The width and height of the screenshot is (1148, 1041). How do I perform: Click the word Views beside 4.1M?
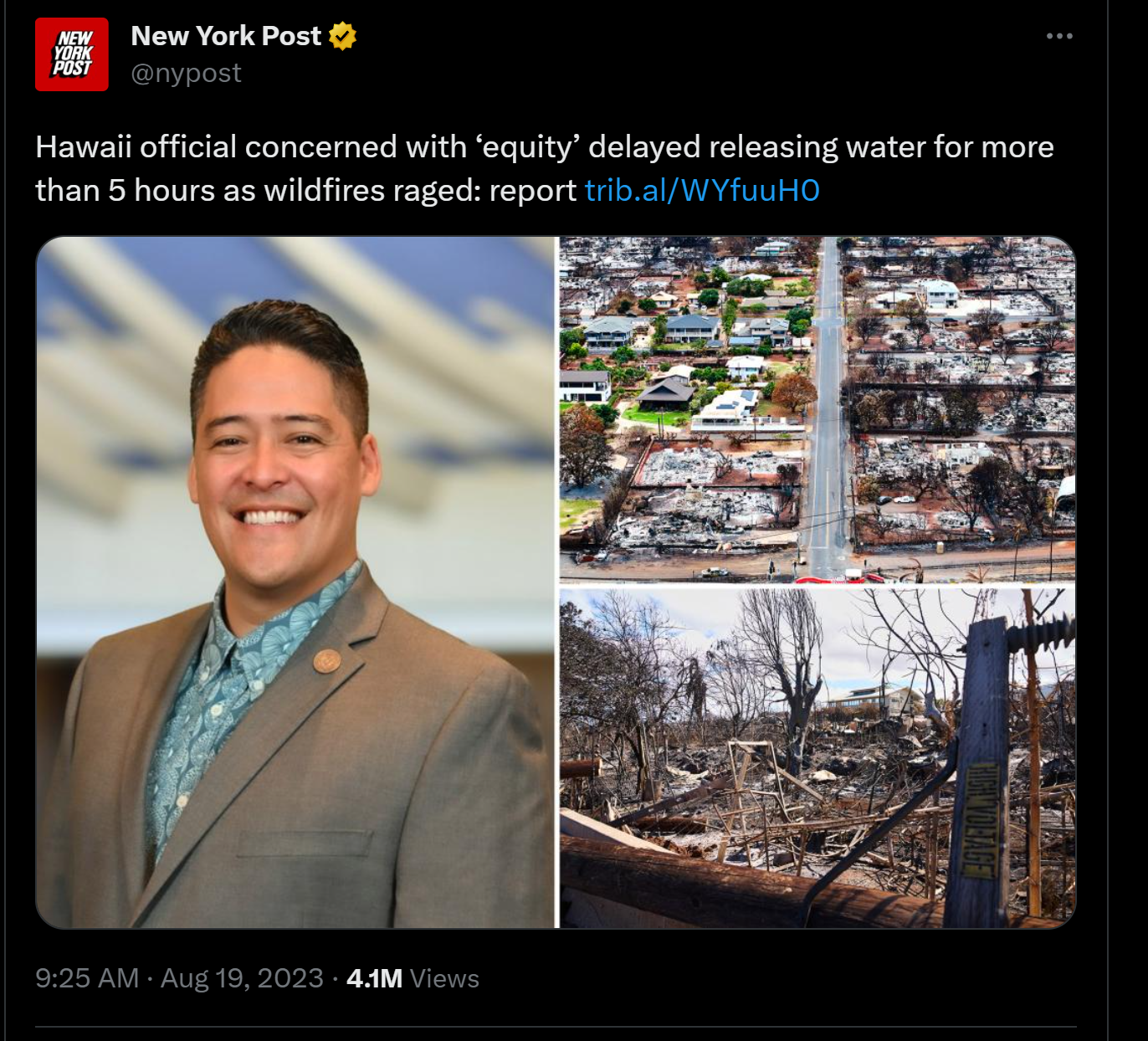(x=444, y=978)
